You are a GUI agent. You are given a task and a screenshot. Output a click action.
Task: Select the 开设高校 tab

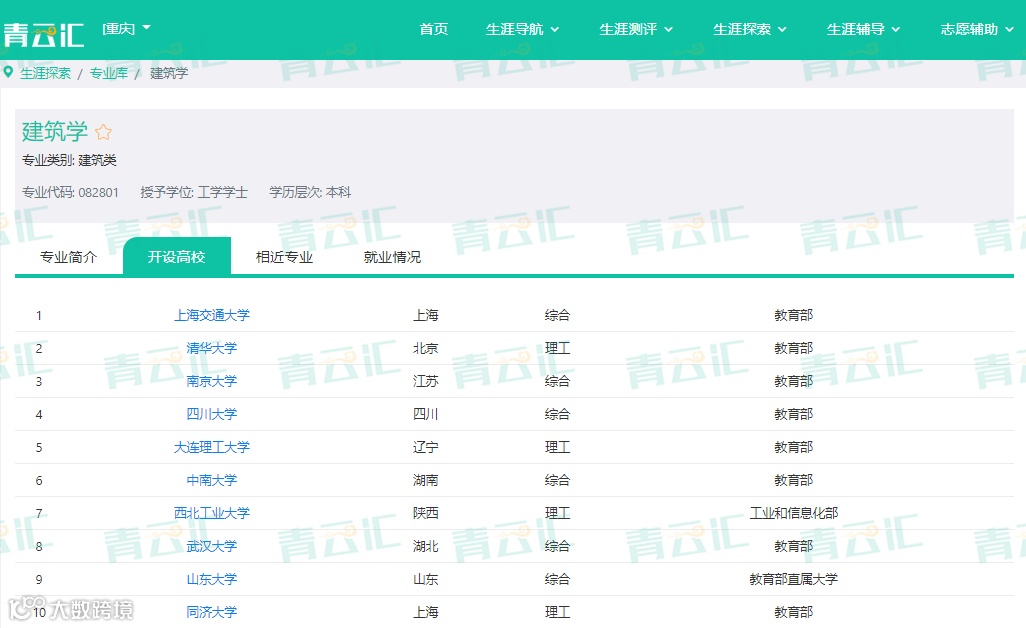177,256
